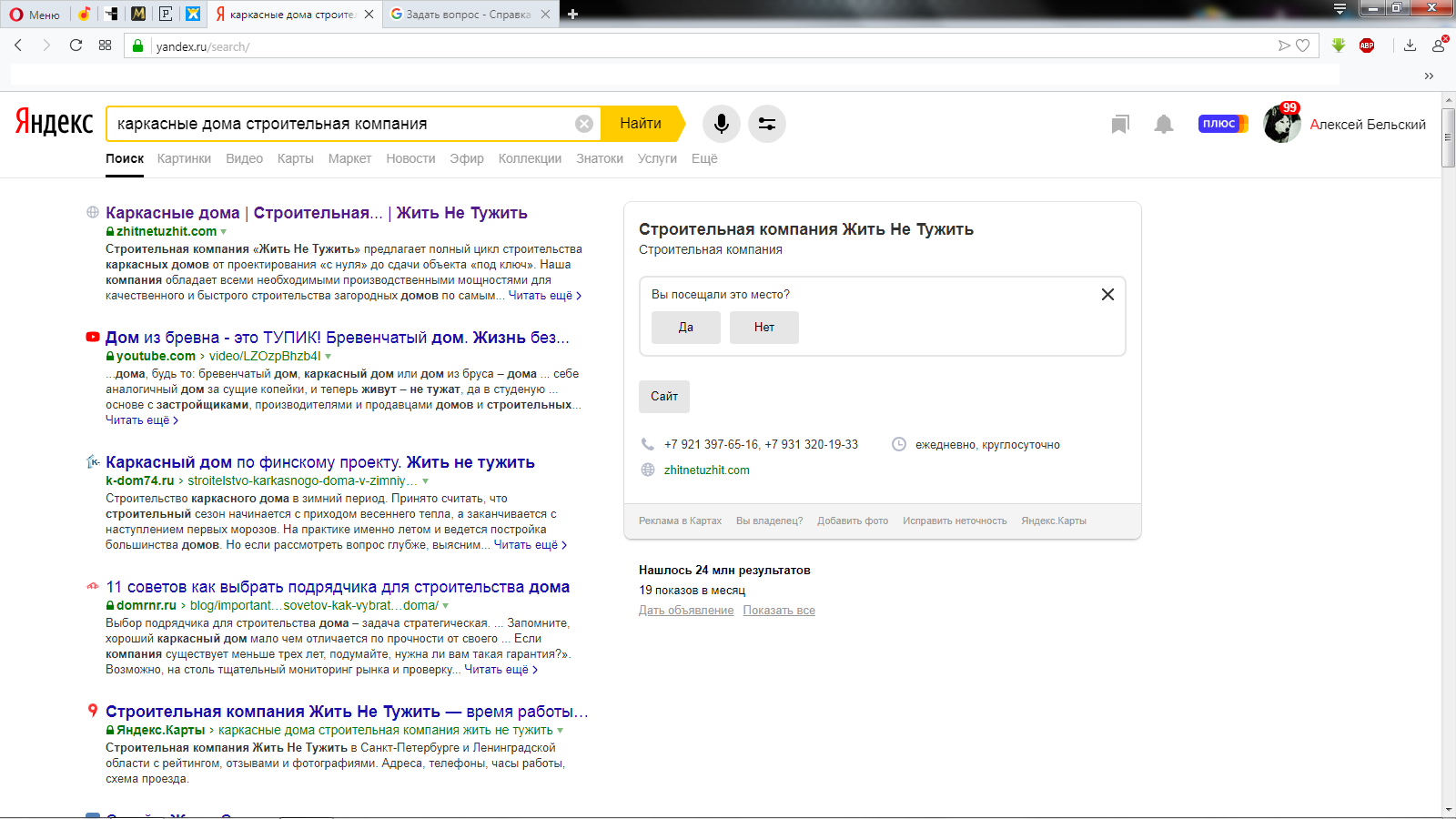Open Yandex collections bookmark icon
The width and height of the screenshot is (1456, 819).
point(1120,124)
